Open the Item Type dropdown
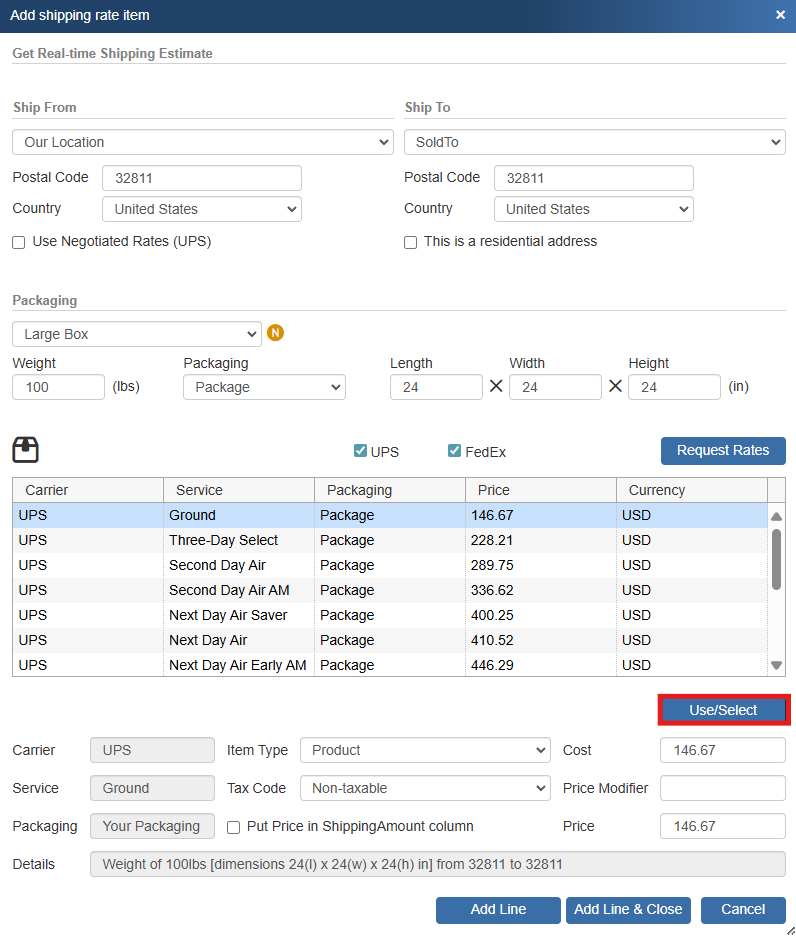 pyautogui.click(x=425, y=750)
